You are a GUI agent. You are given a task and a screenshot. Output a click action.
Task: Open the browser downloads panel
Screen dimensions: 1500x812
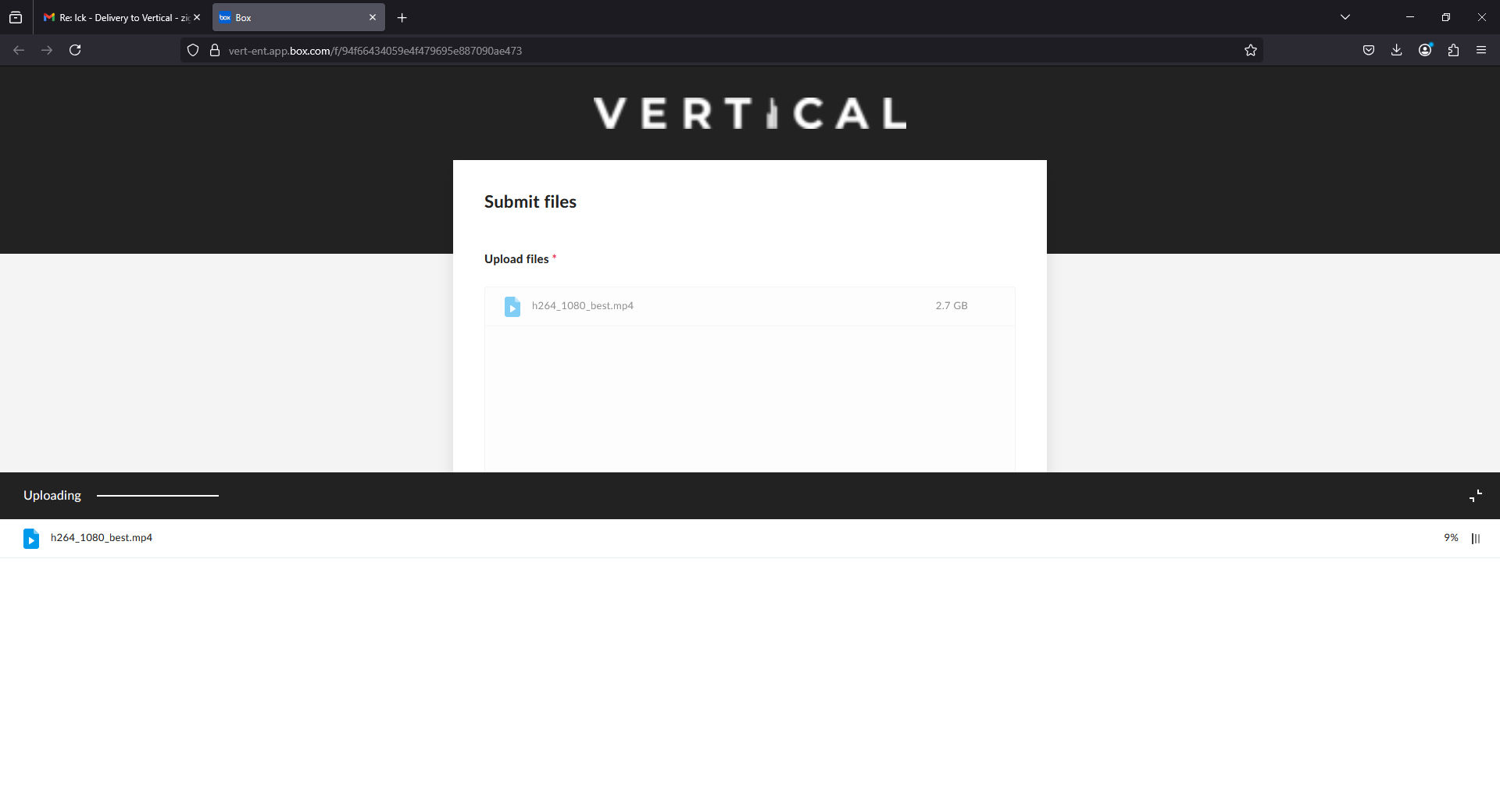[x=1397, y=50]
